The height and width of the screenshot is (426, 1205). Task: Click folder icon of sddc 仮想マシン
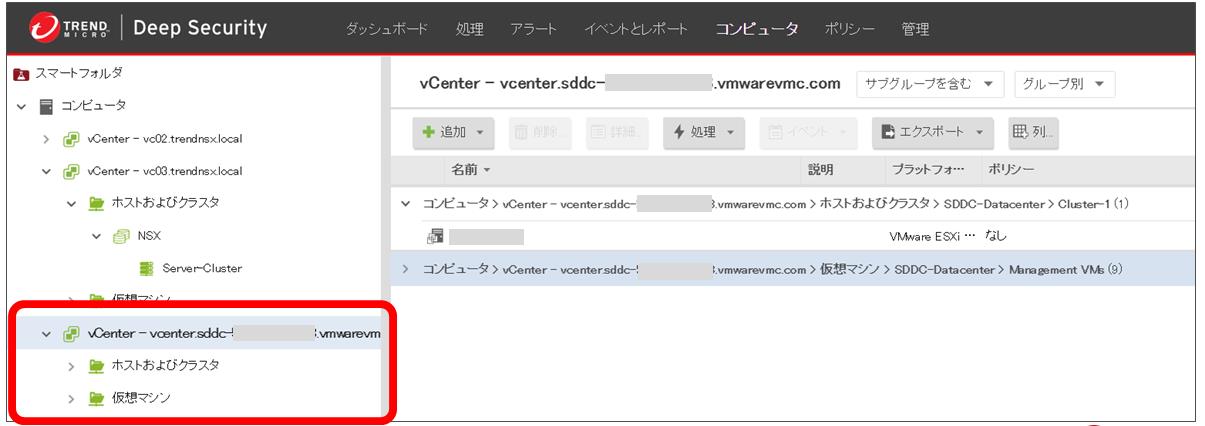click(x=97, y=398)
